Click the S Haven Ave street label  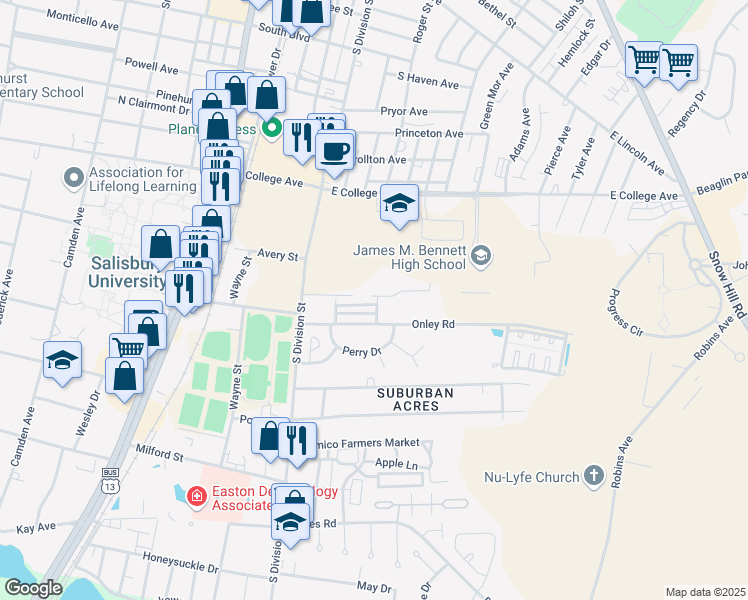pyautogui.click(x=428, y=81)
